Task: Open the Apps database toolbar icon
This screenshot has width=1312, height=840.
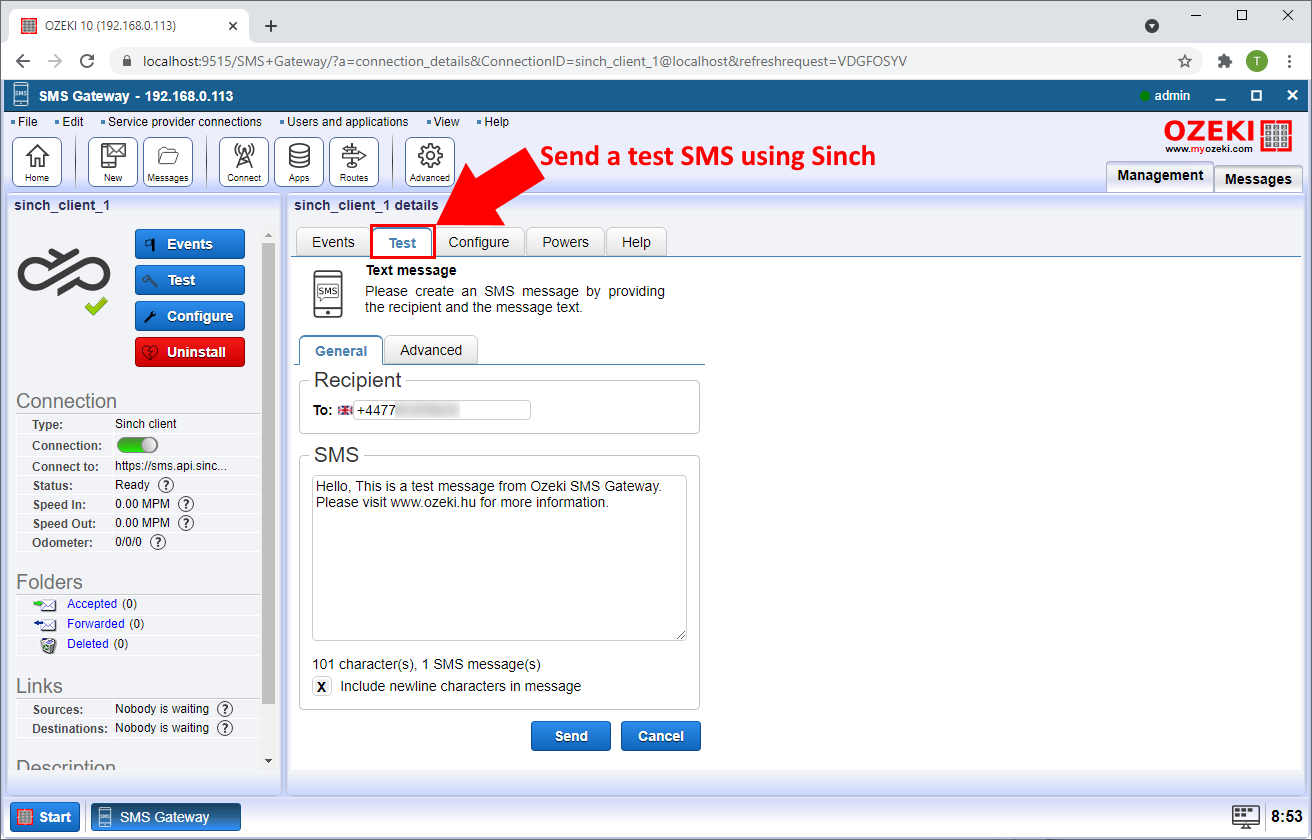Action: (299, 162)
